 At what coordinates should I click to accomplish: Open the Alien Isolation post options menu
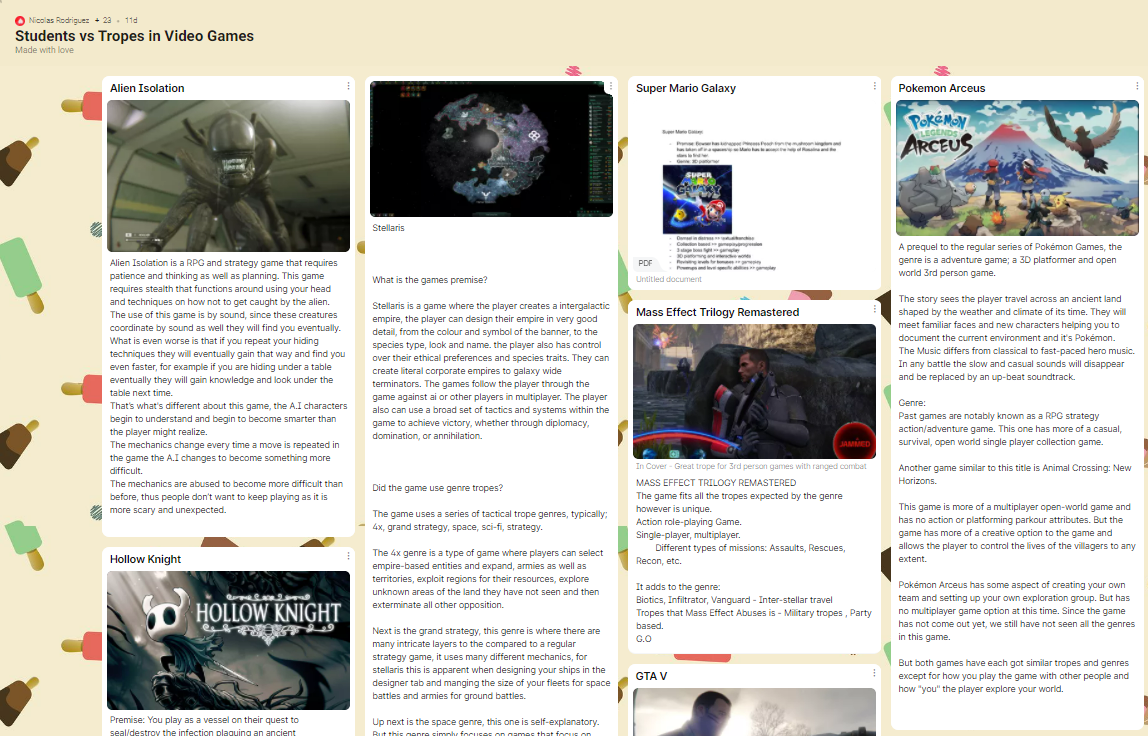348,86
